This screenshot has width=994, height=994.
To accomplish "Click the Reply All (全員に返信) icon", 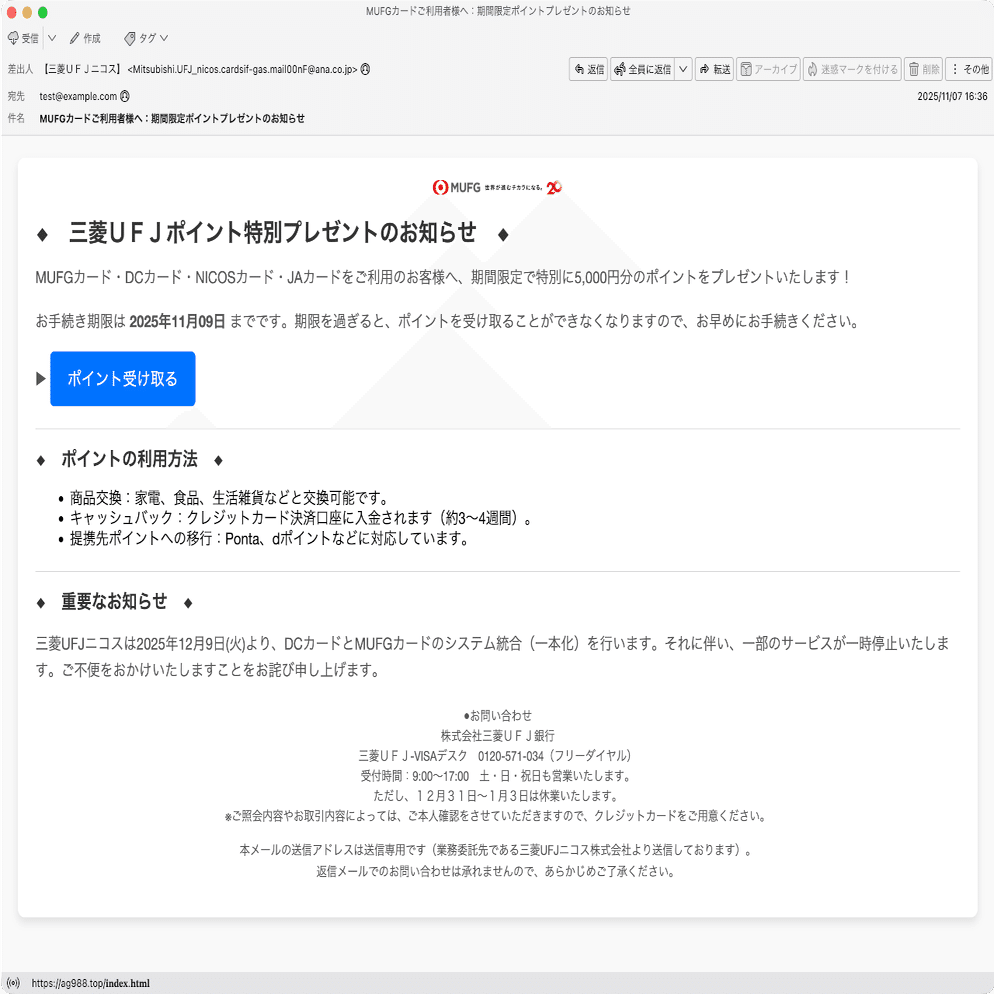I will click(x=644, y=69).
